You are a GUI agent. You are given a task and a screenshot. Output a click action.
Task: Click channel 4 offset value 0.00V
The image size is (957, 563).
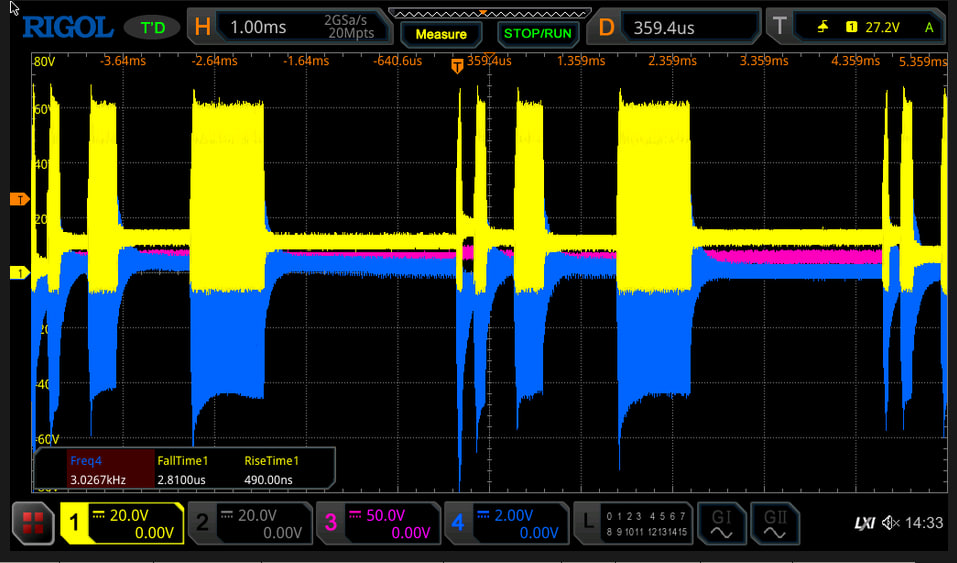coord(539,534)
